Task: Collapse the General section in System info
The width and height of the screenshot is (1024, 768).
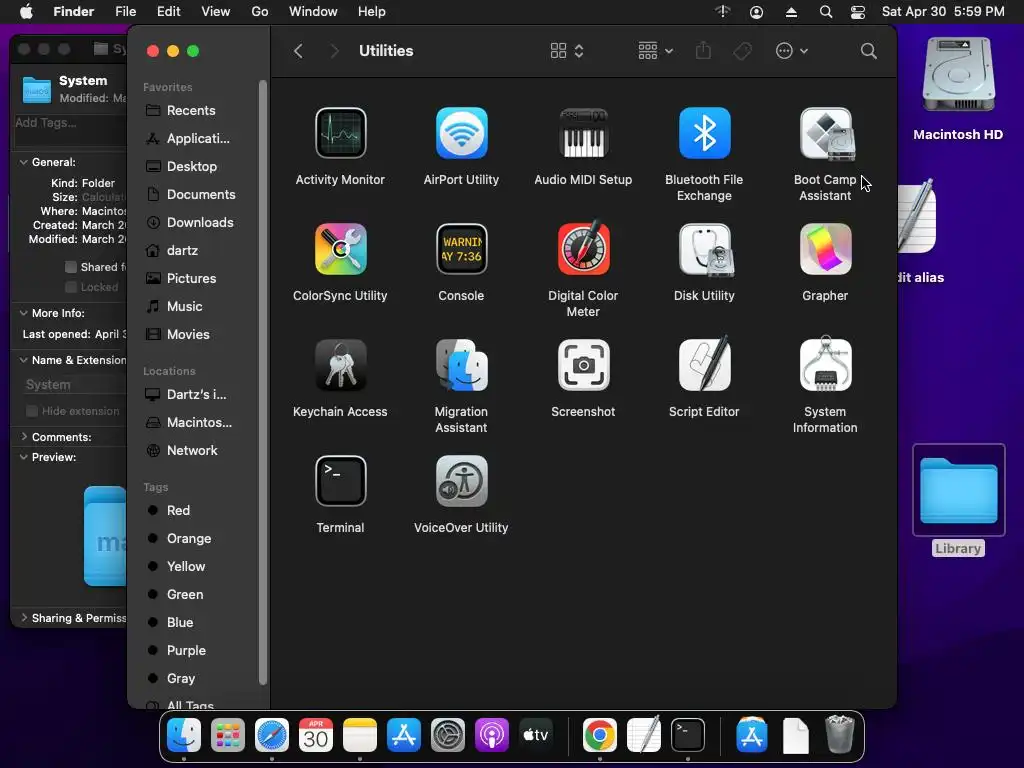Action: tap(24, 162)
